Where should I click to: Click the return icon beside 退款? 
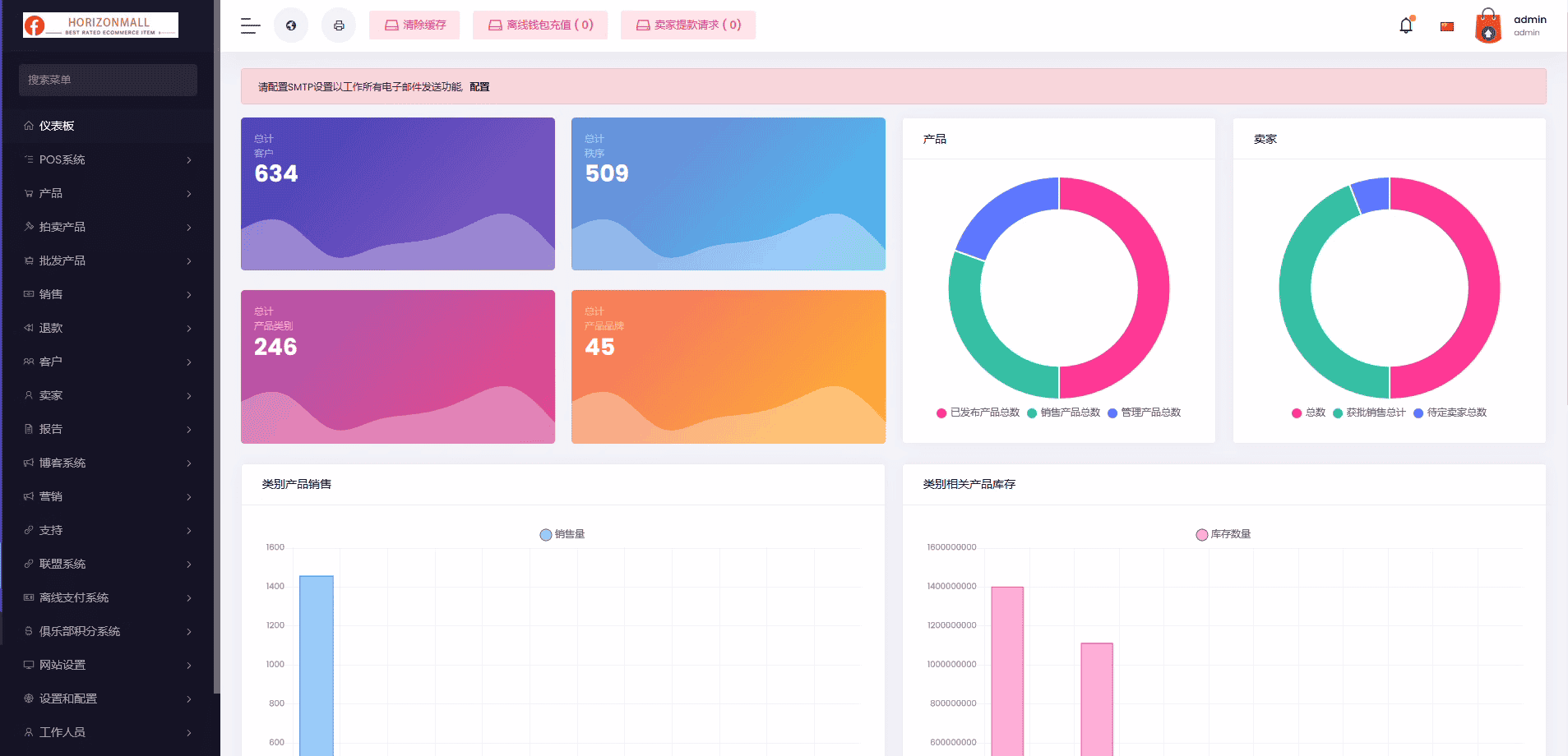coord(29,328)
